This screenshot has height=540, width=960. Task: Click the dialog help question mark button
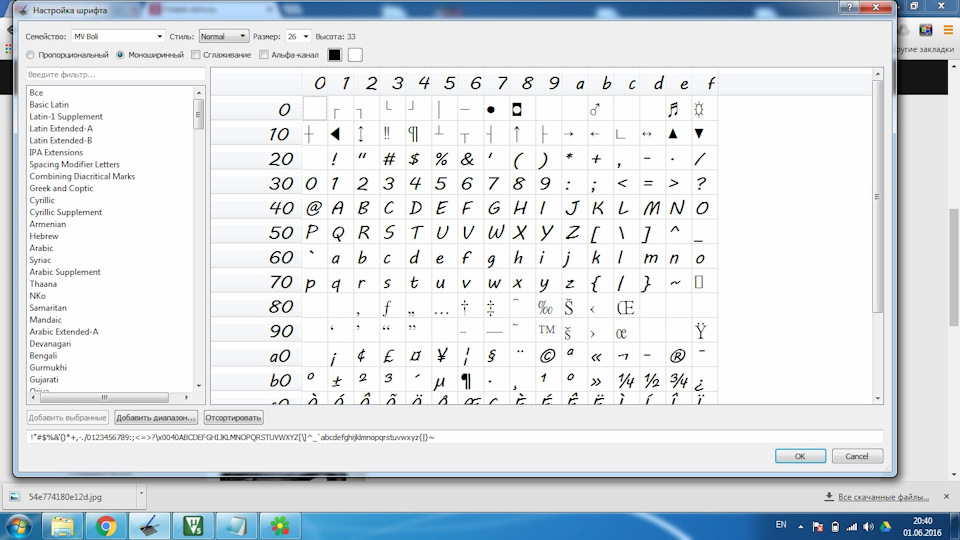(849, 7)
